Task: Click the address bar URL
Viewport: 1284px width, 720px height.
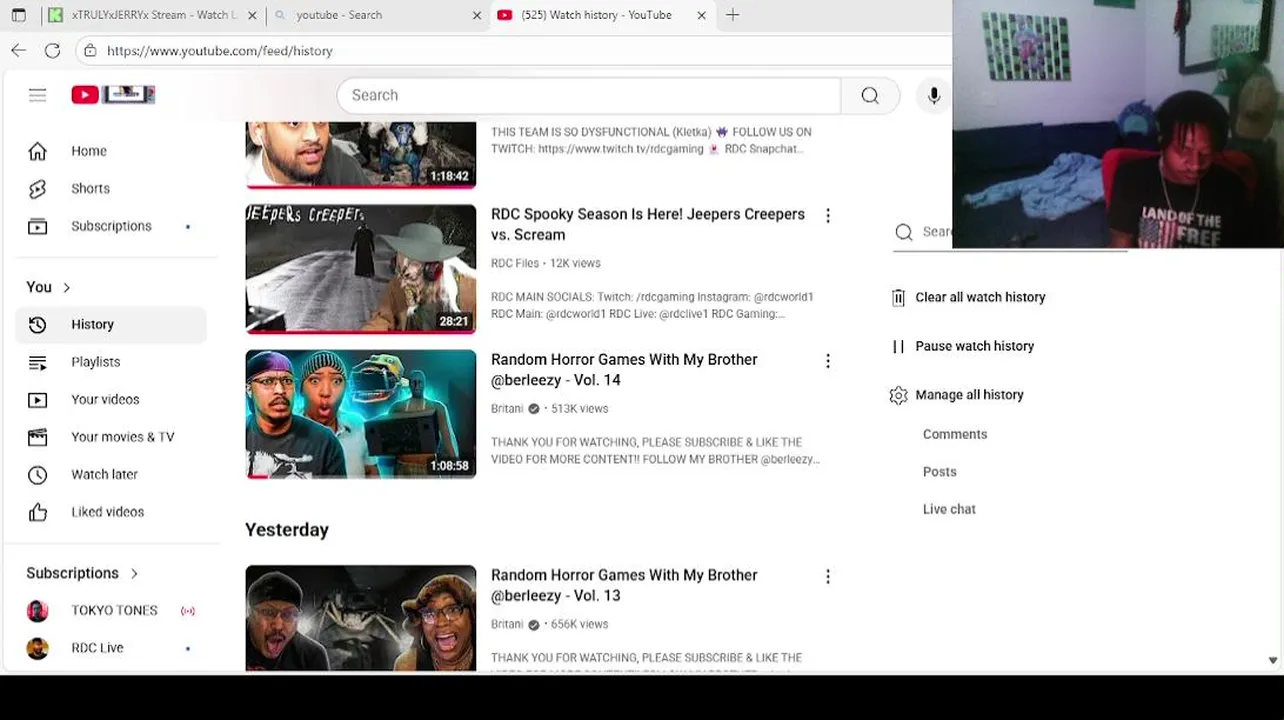Action: pyautogui.click(x=220, y=51)
